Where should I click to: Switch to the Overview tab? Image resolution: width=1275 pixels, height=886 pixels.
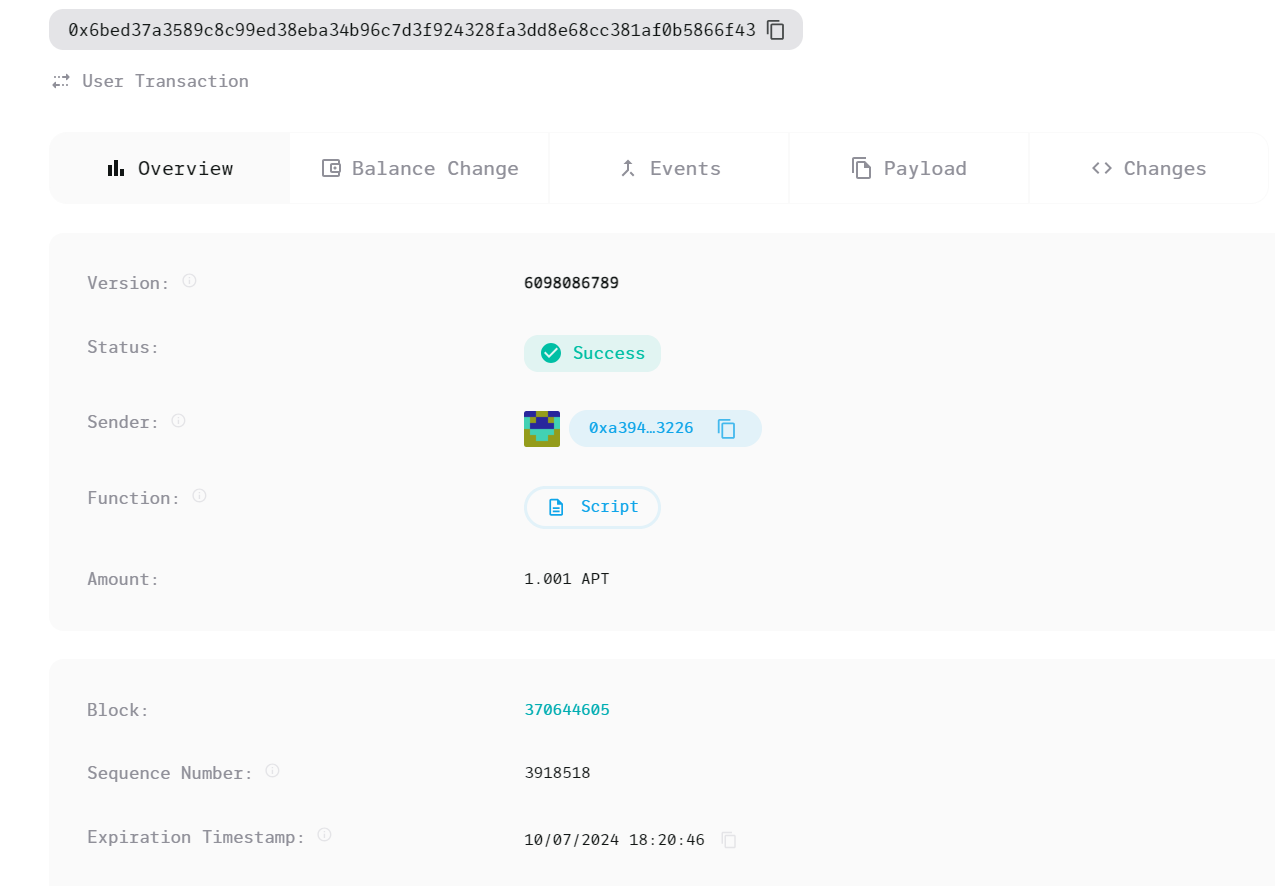(x=170, y=168)
